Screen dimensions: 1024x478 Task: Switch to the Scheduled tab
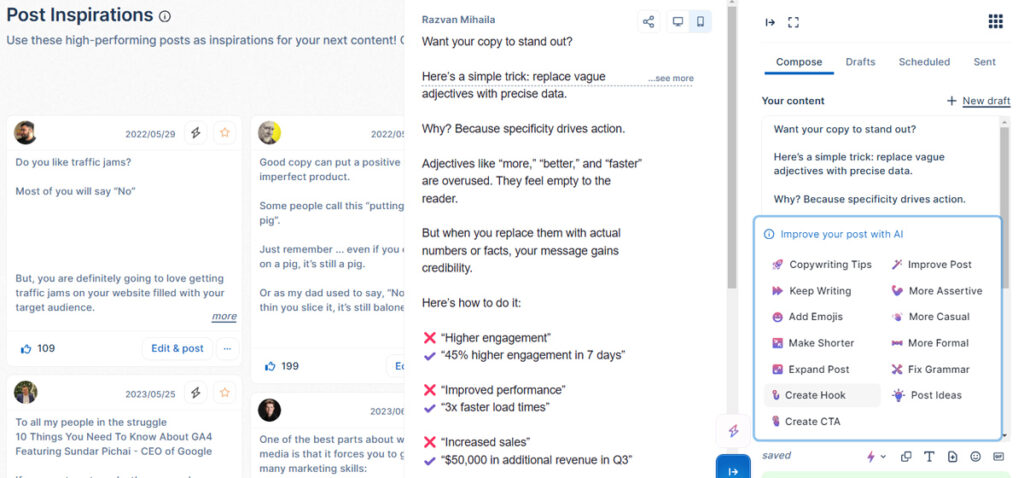coord(924,62)
